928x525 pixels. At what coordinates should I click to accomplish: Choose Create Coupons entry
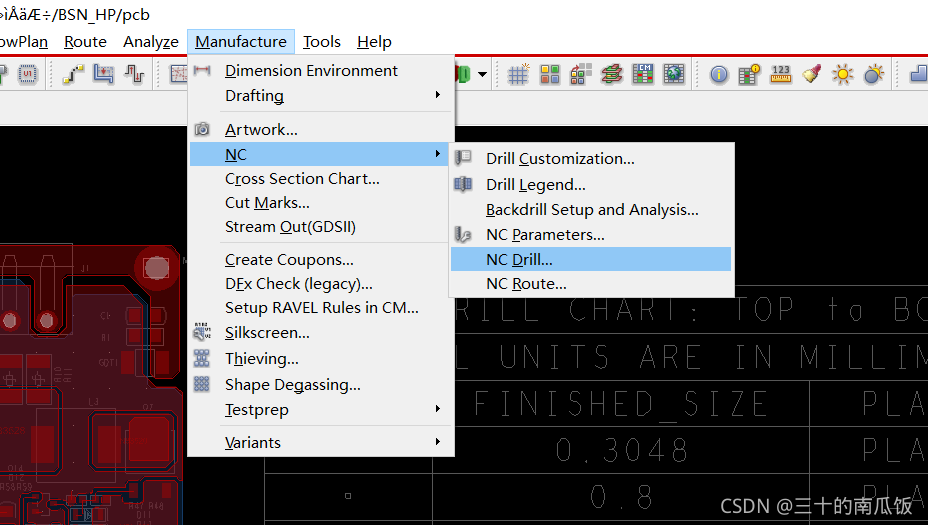click(x=321, y=260)
